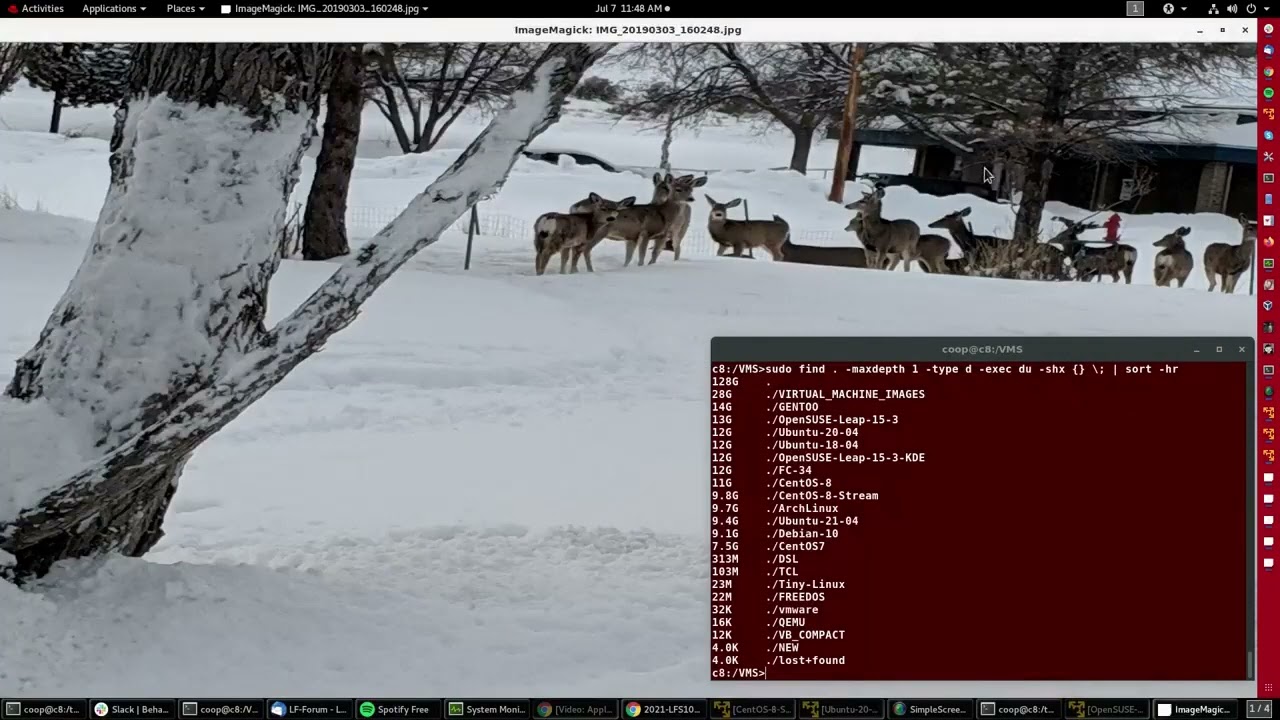
Task: Open the VirtualBox cube icon in dock
Action: click(x=1269, y=305)
